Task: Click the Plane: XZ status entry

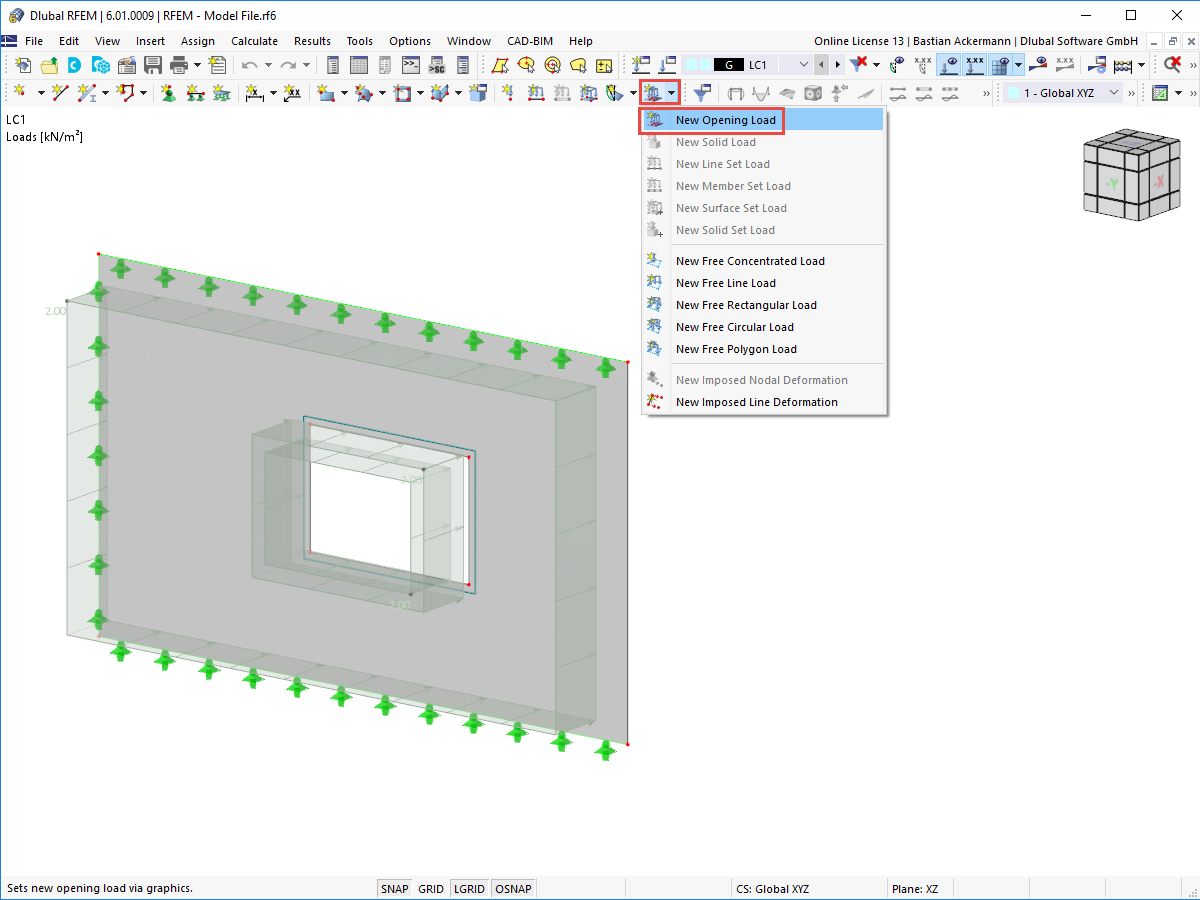Action: coord(914,888)
